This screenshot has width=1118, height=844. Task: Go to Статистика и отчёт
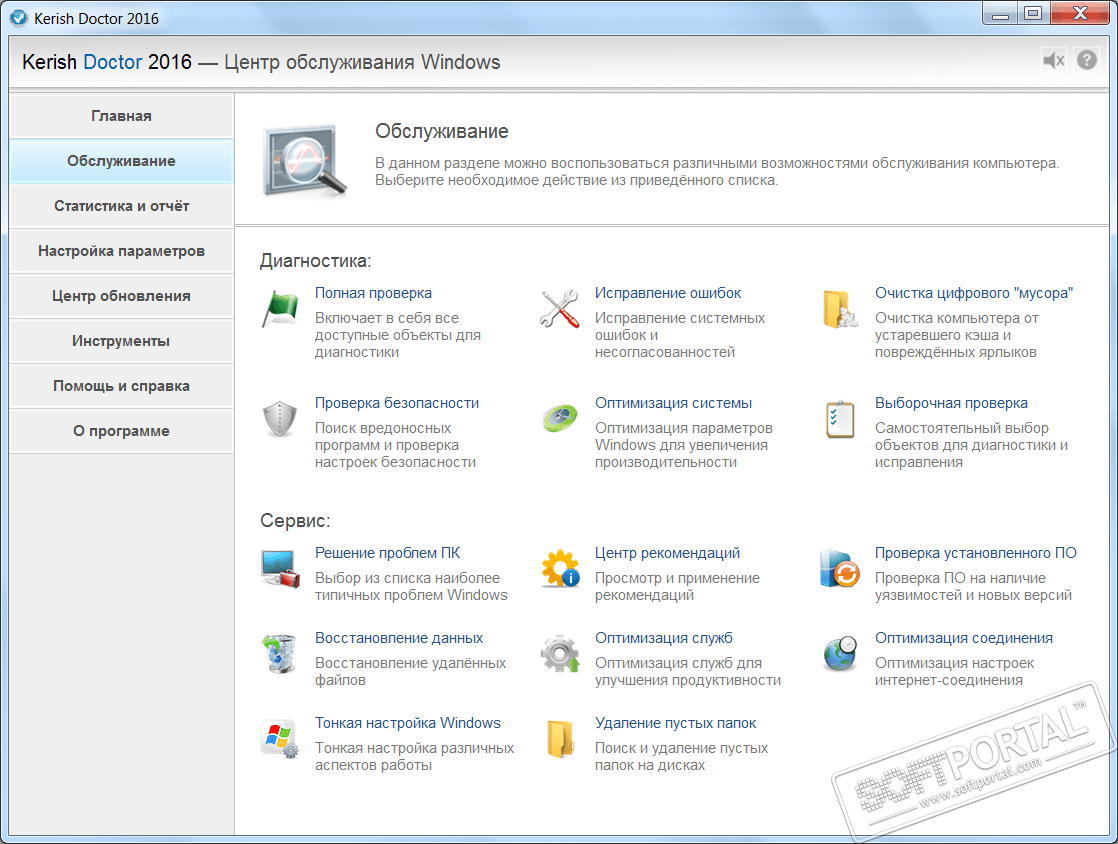point(121,206)
